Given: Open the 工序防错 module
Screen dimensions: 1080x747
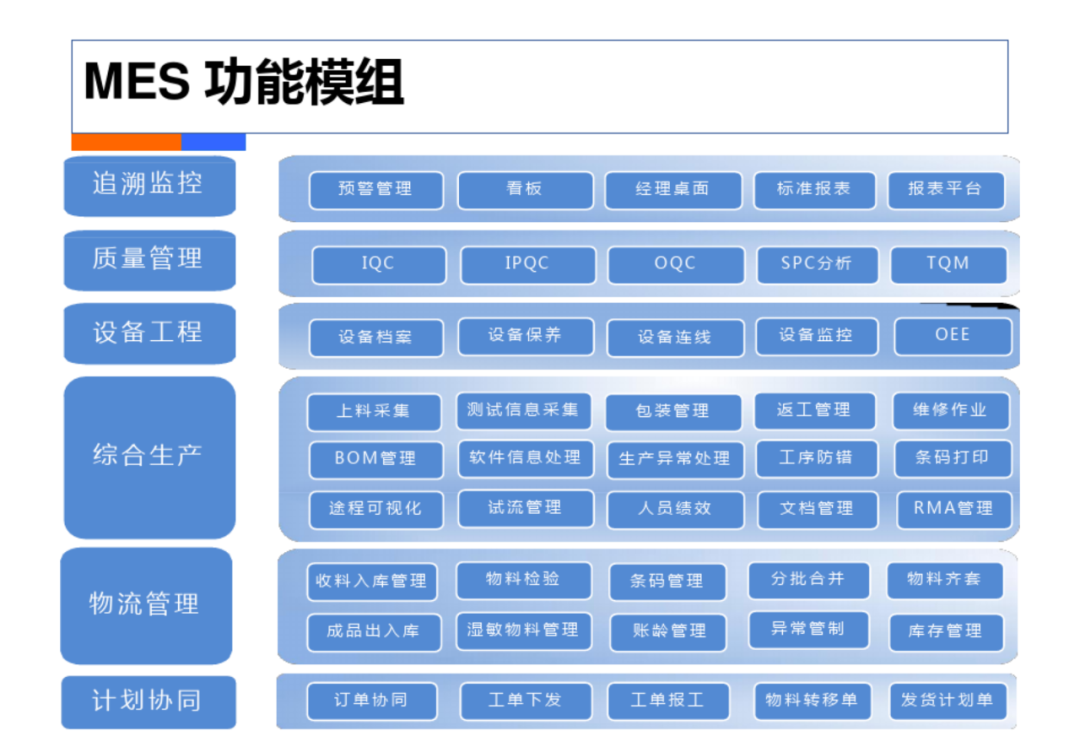Looking at the screenshot, I should click(x=817, y=459).
